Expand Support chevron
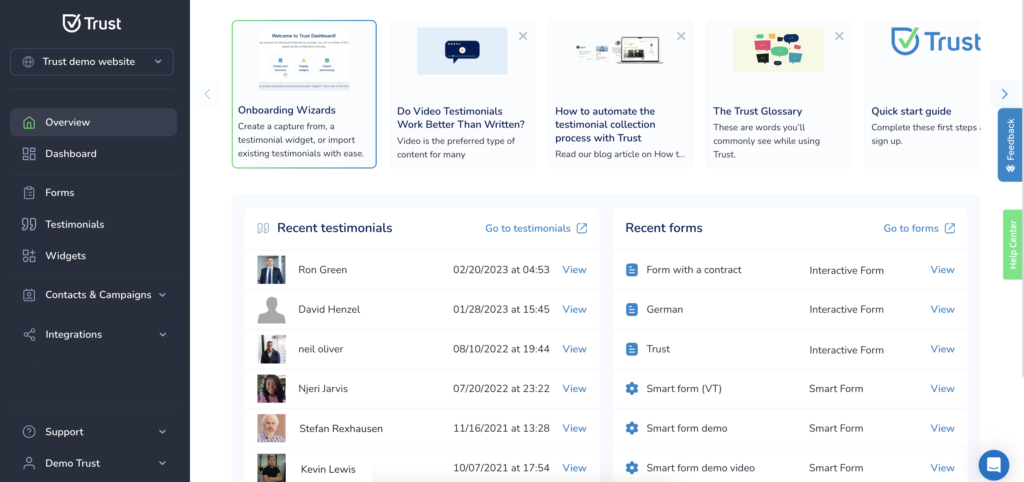 coord(163,432)
